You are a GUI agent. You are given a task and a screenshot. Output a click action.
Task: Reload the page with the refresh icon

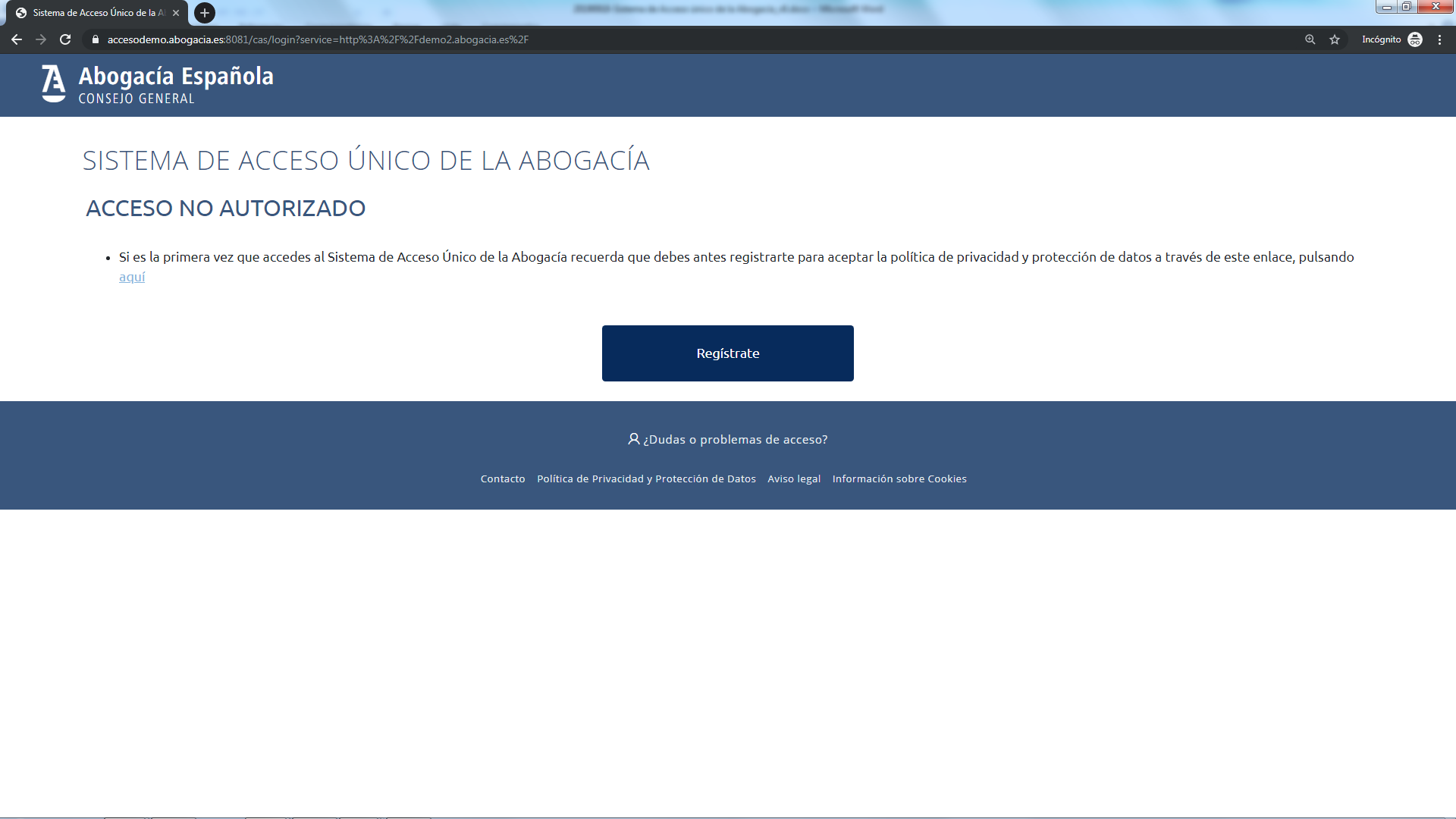coord(65,39)
